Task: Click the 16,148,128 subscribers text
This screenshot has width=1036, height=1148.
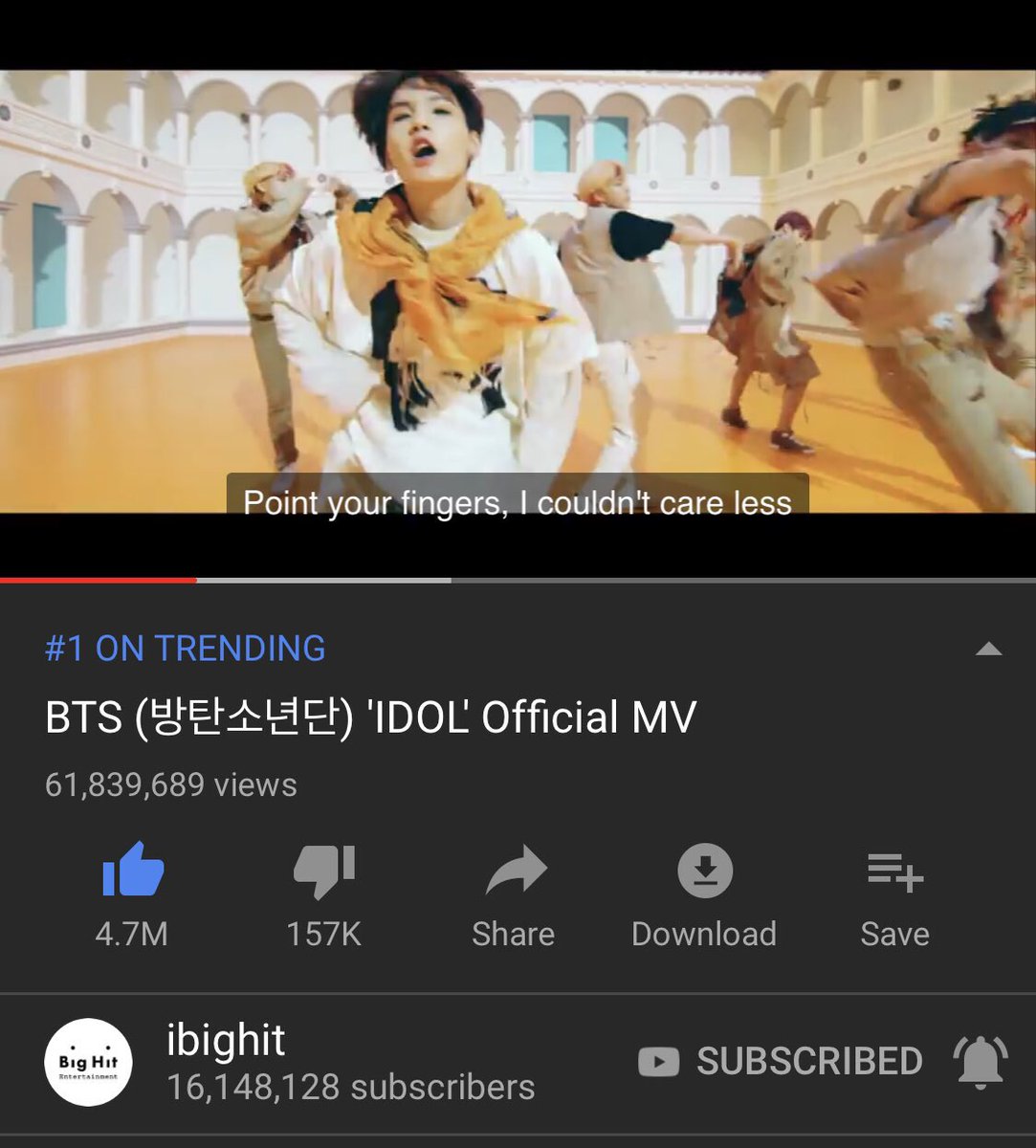Action: [x=351, y=1088]
